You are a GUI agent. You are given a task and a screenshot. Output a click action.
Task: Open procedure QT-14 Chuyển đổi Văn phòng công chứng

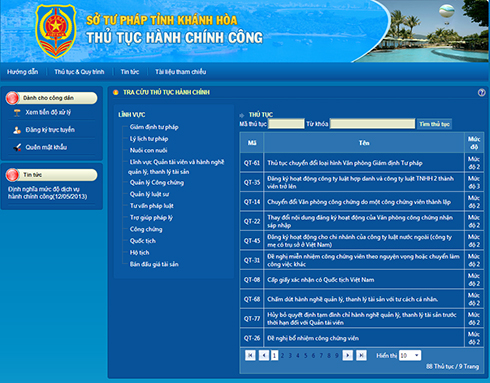click(x=359, y=202)
